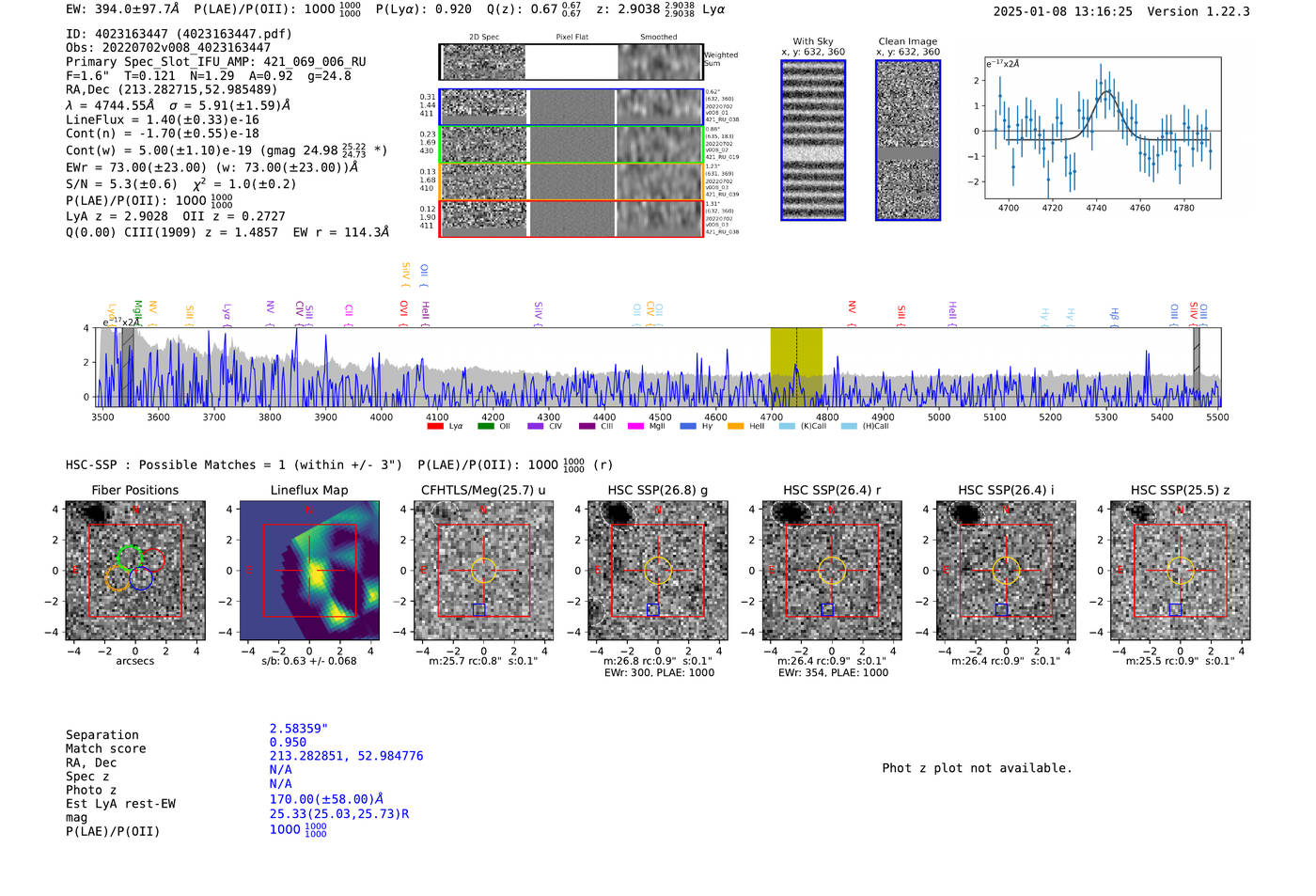Open the HSC SSP(26.8) g image

point(658,571)
